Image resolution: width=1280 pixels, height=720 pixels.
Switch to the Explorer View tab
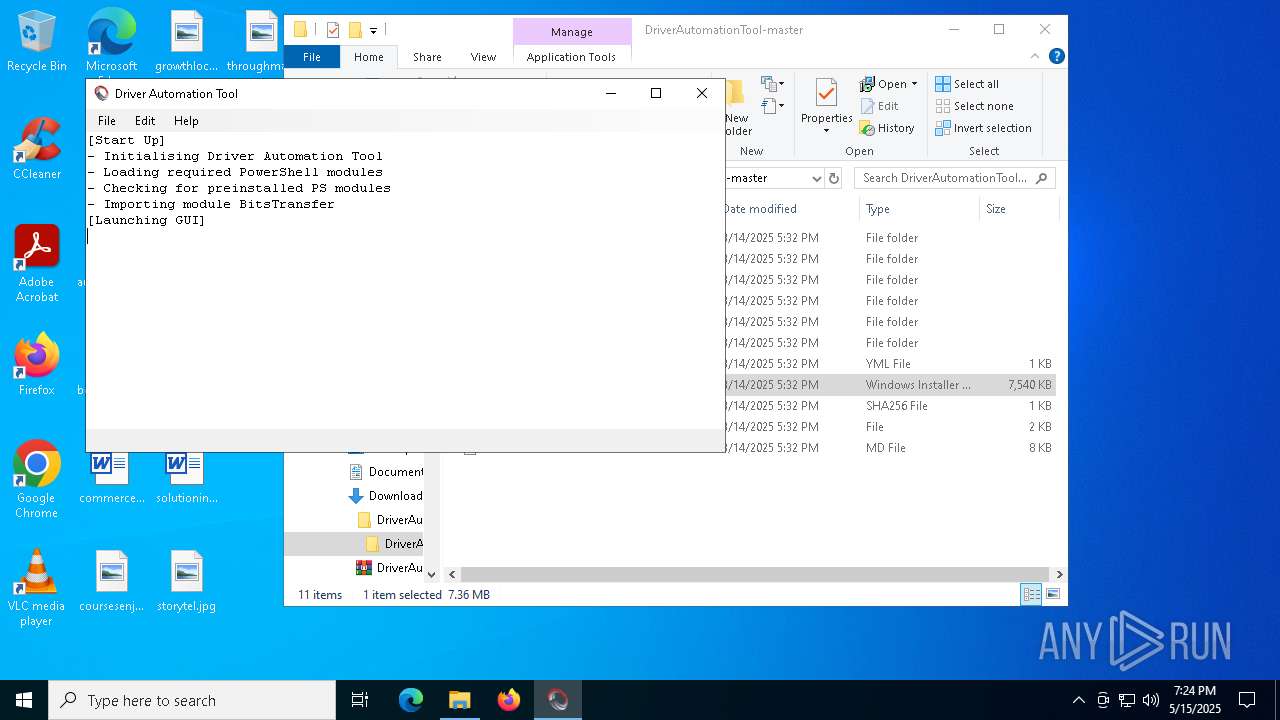(483, 57)
